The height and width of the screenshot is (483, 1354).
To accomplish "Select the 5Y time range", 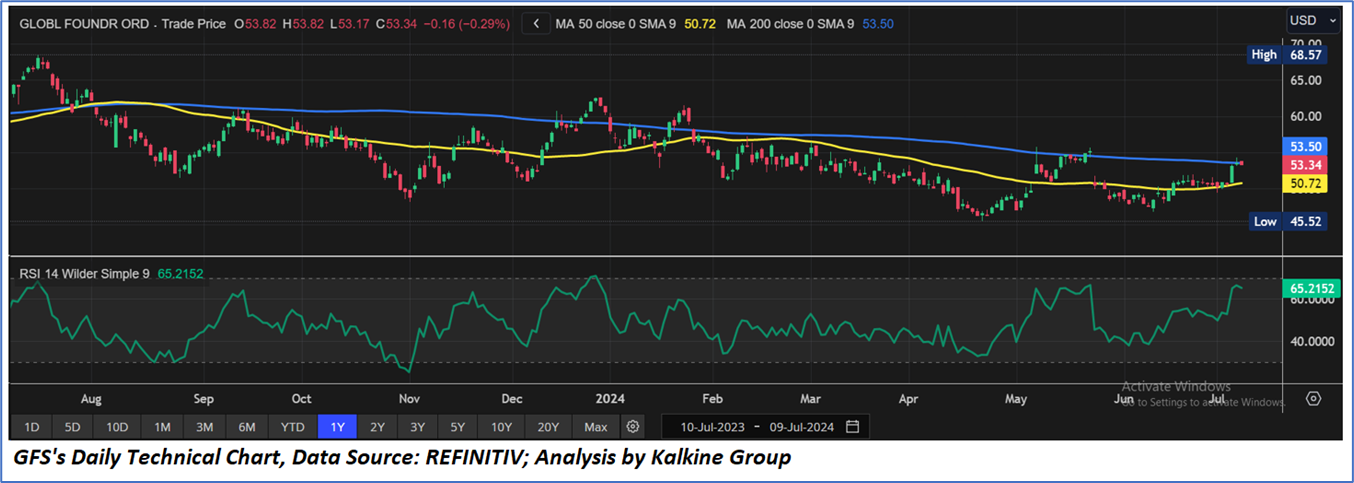I will (457, 427).
